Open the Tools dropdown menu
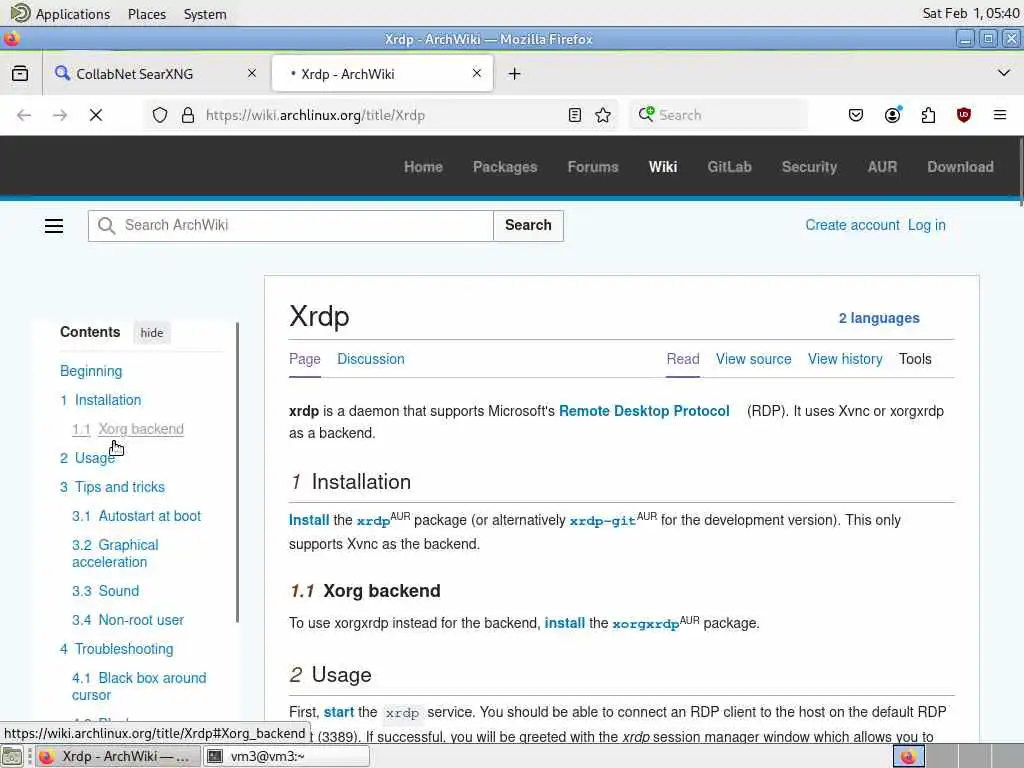Image resolution: width=1024 pixels, height=768 pixels. pos(915,359)
